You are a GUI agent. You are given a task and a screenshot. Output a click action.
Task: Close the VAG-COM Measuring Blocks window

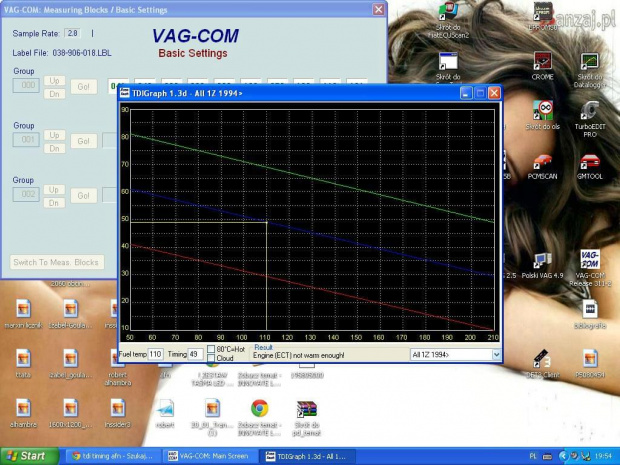click(x=378, y=9)
